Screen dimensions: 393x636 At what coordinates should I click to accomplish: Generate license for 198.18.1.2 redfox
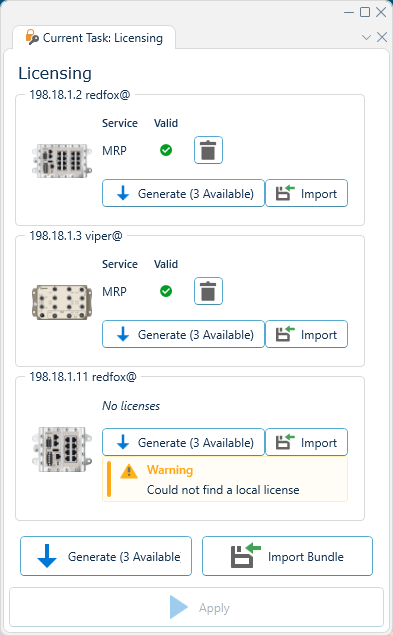[183, 193]
